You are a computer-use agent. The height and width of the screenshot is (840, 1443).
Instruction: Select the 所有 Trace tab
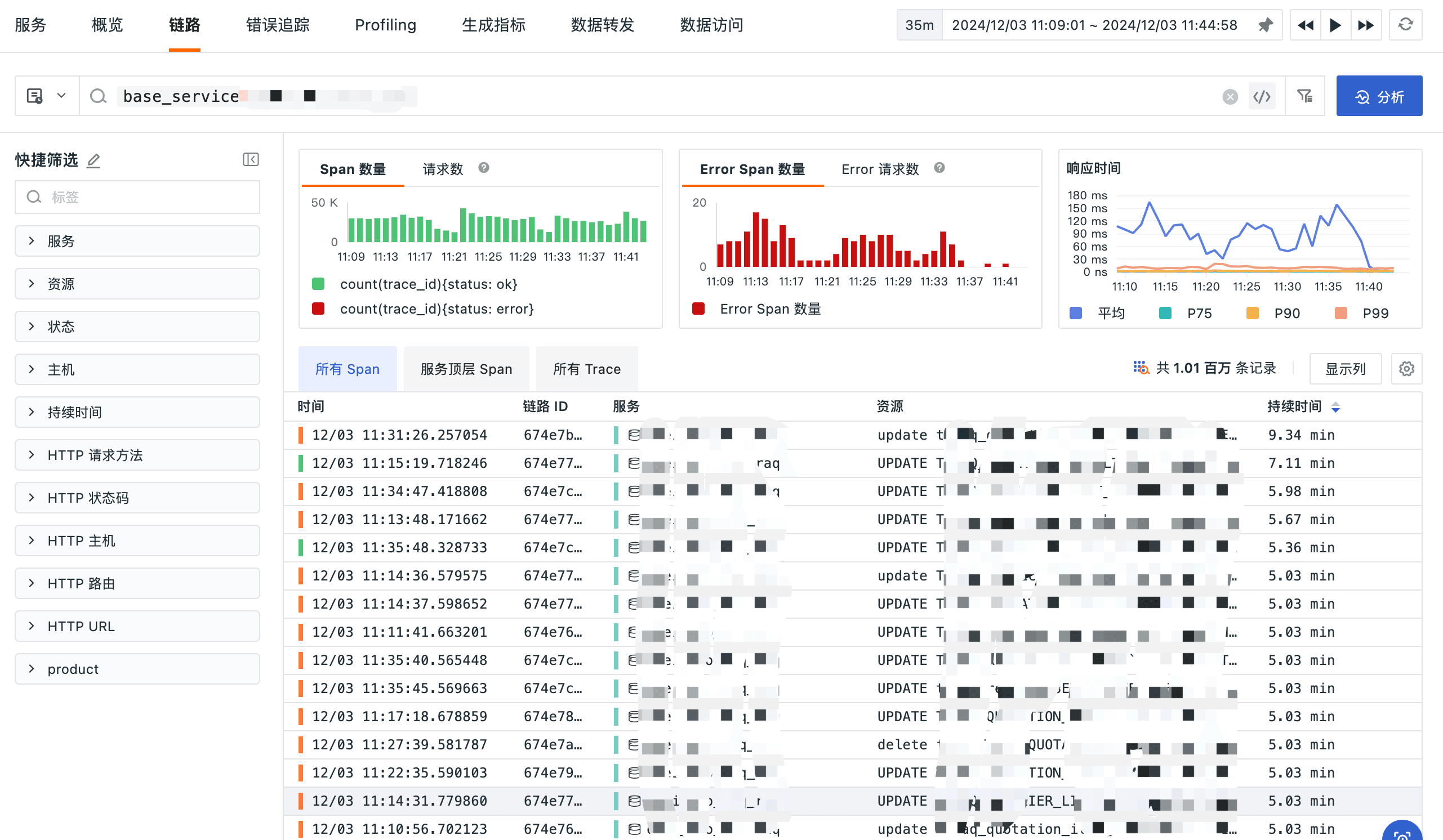pos(586,370)
